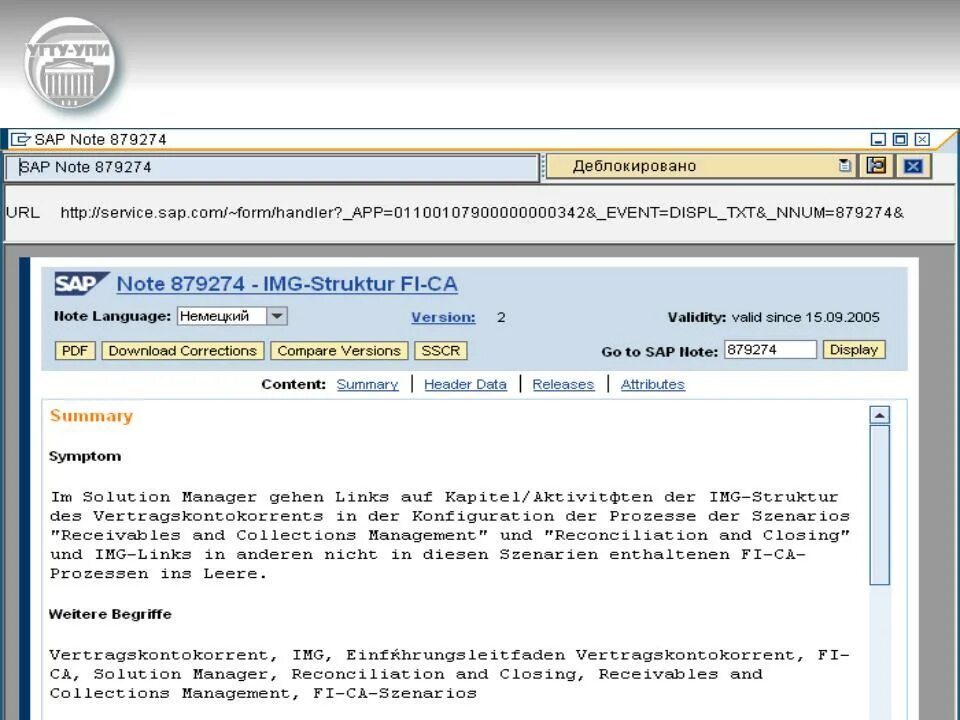Click the SAP Note window title icon

click(20, 139)
